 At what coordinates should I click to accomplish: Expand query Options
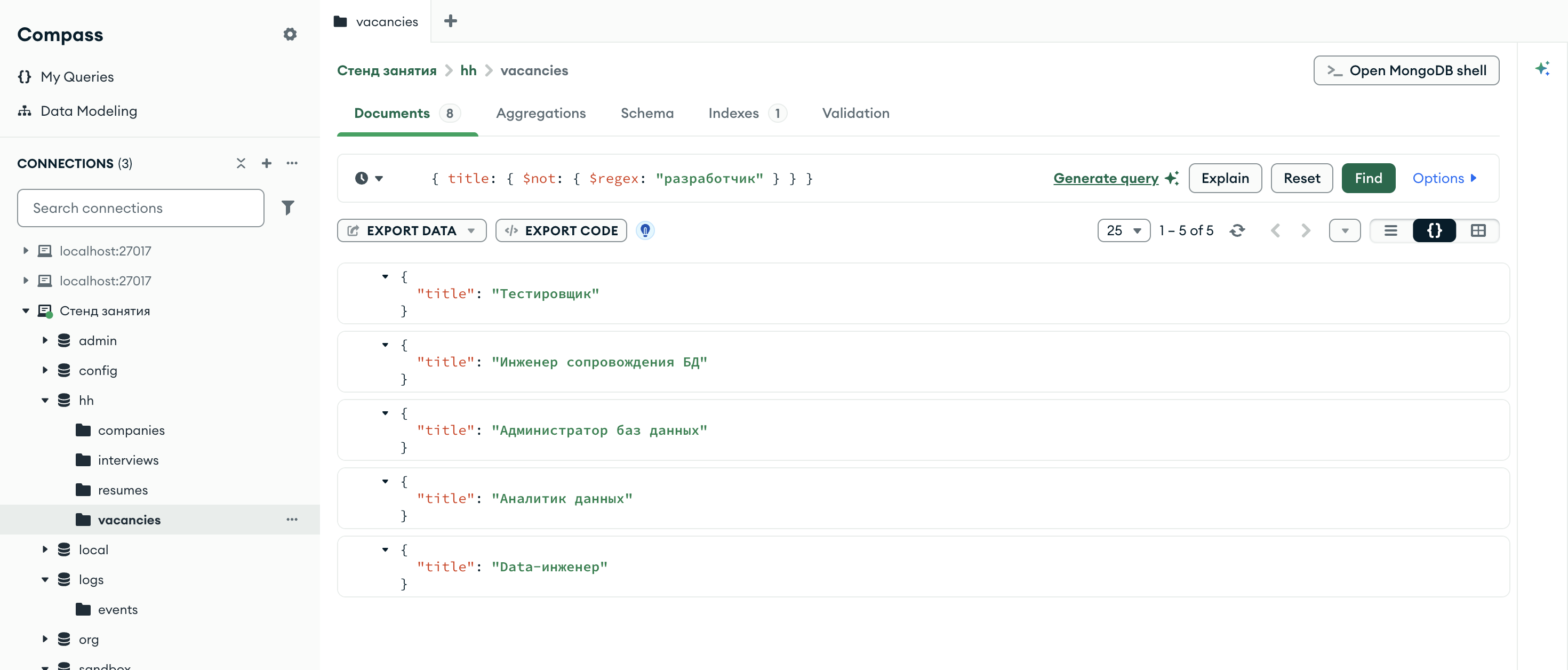point(1444,179)
